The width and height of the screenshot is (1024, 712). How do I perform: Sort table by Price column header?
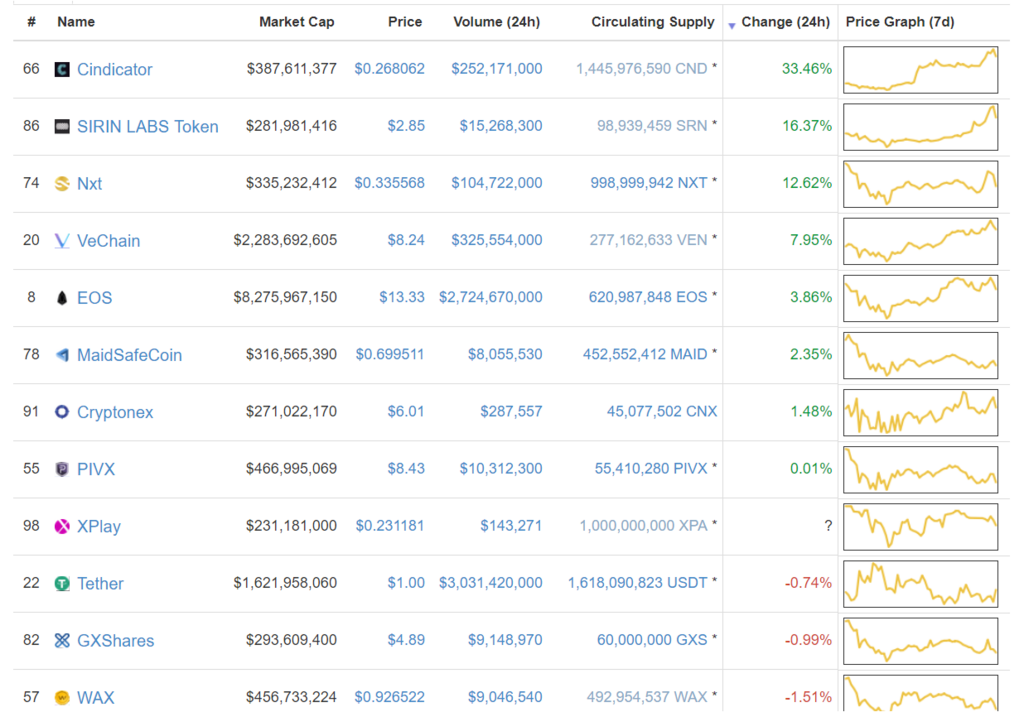pyautogui.click(x=405, y=22)
